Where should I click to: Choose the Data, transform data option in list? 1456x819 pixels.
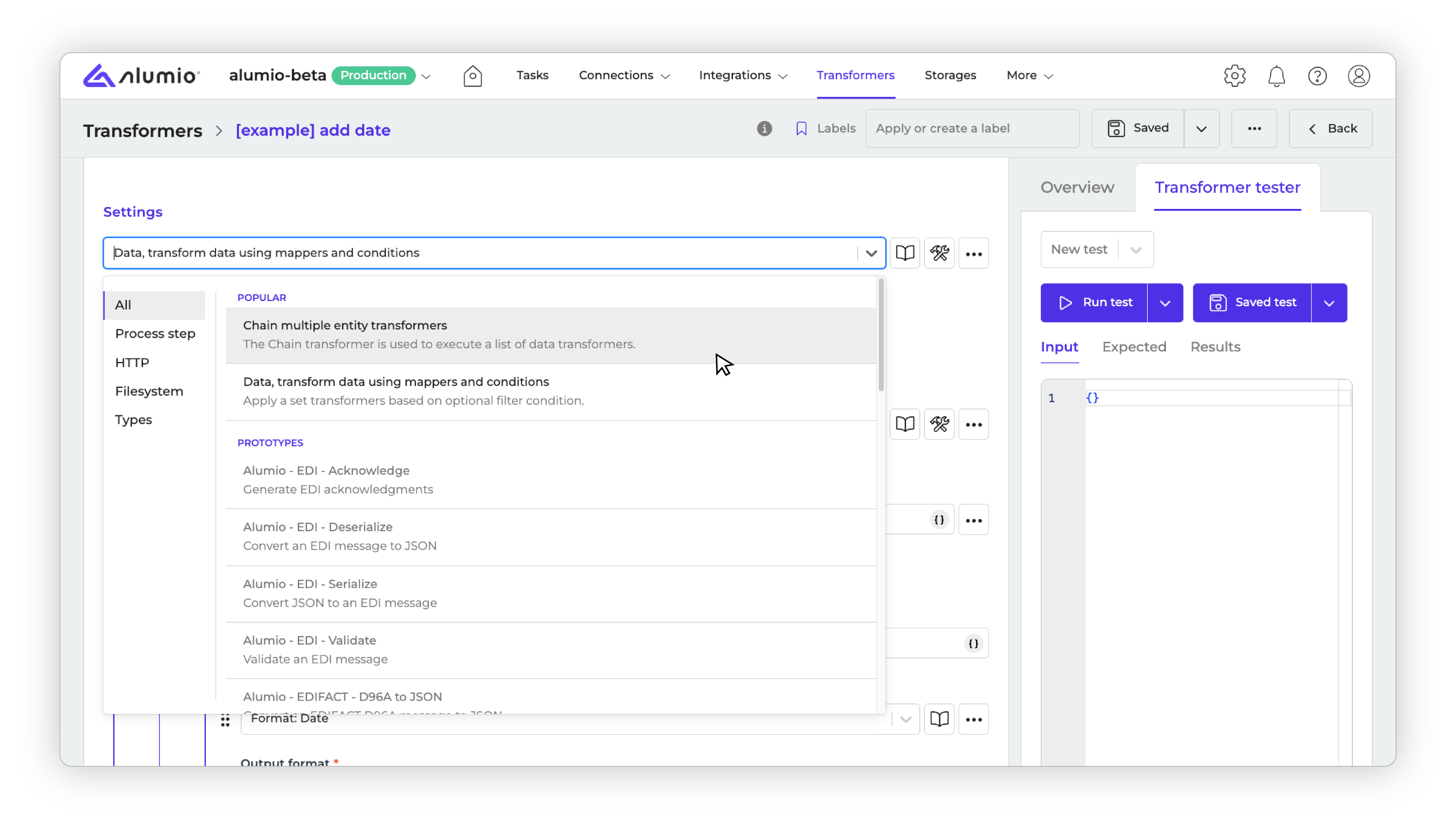coord(551,391)
